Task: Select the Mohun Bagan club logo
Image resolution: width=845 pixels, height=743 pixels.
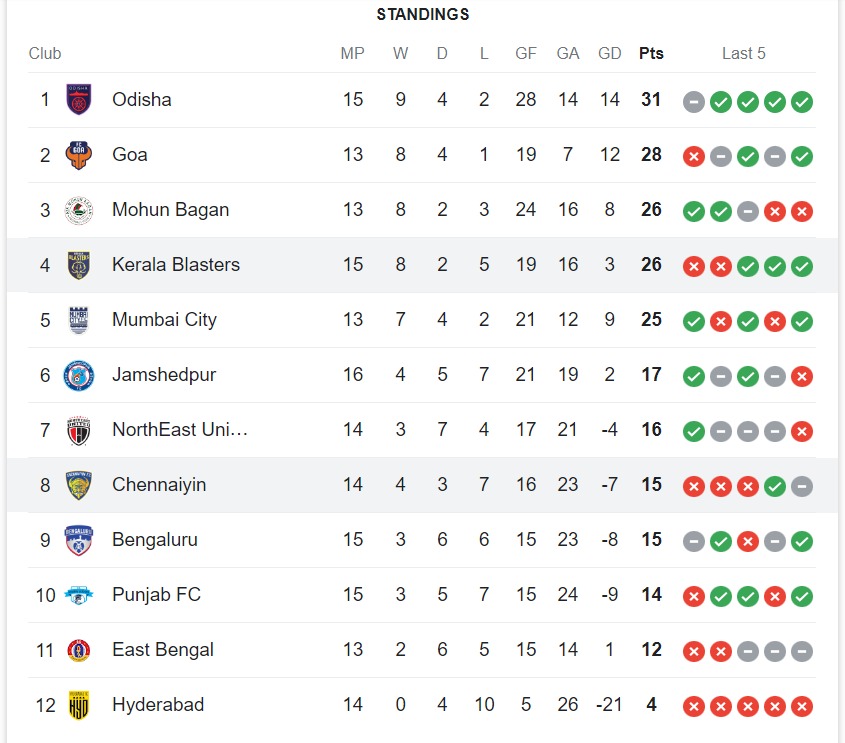Action: (x=78, y=210)
